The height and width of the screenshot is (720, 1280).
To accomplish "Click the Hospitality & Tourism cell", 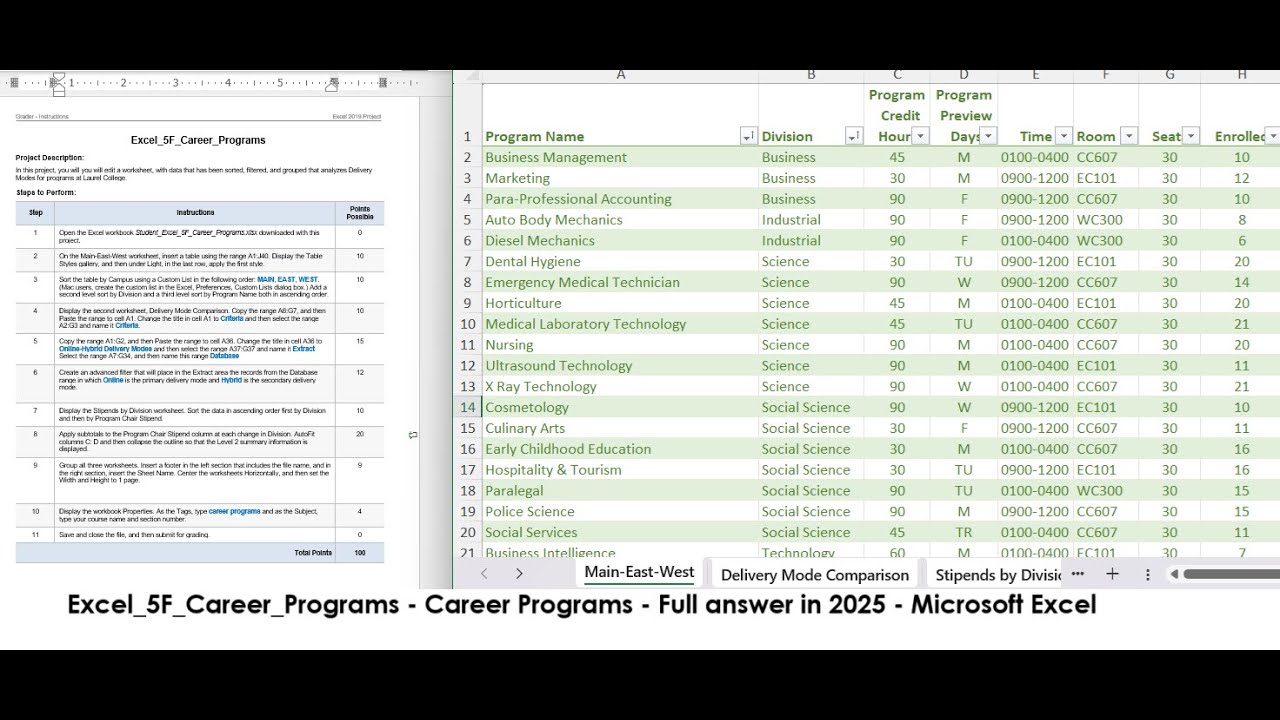I will [x=620, y=470].
